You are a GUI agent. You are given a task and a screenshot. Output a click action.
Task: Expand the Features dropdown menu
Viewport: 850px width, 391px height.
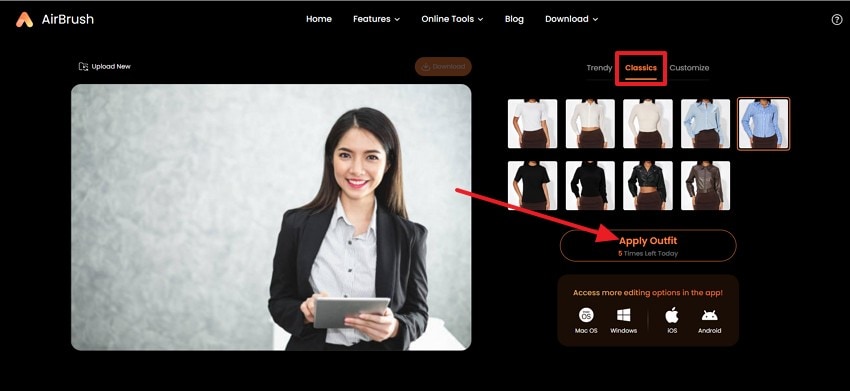point(376,19)
